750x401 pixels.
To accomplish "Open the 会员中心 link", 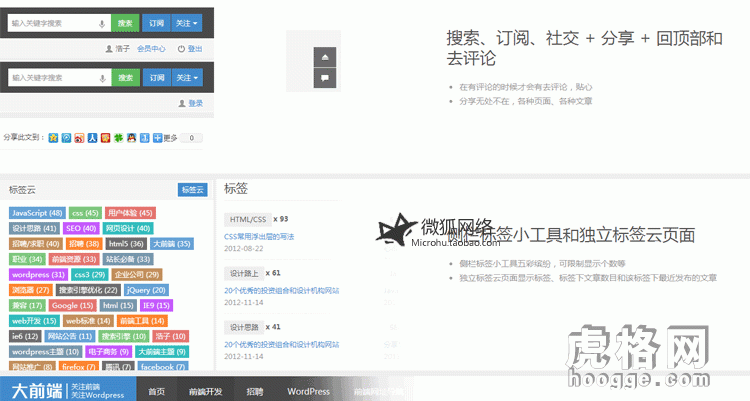I will [x=151, y=48].
